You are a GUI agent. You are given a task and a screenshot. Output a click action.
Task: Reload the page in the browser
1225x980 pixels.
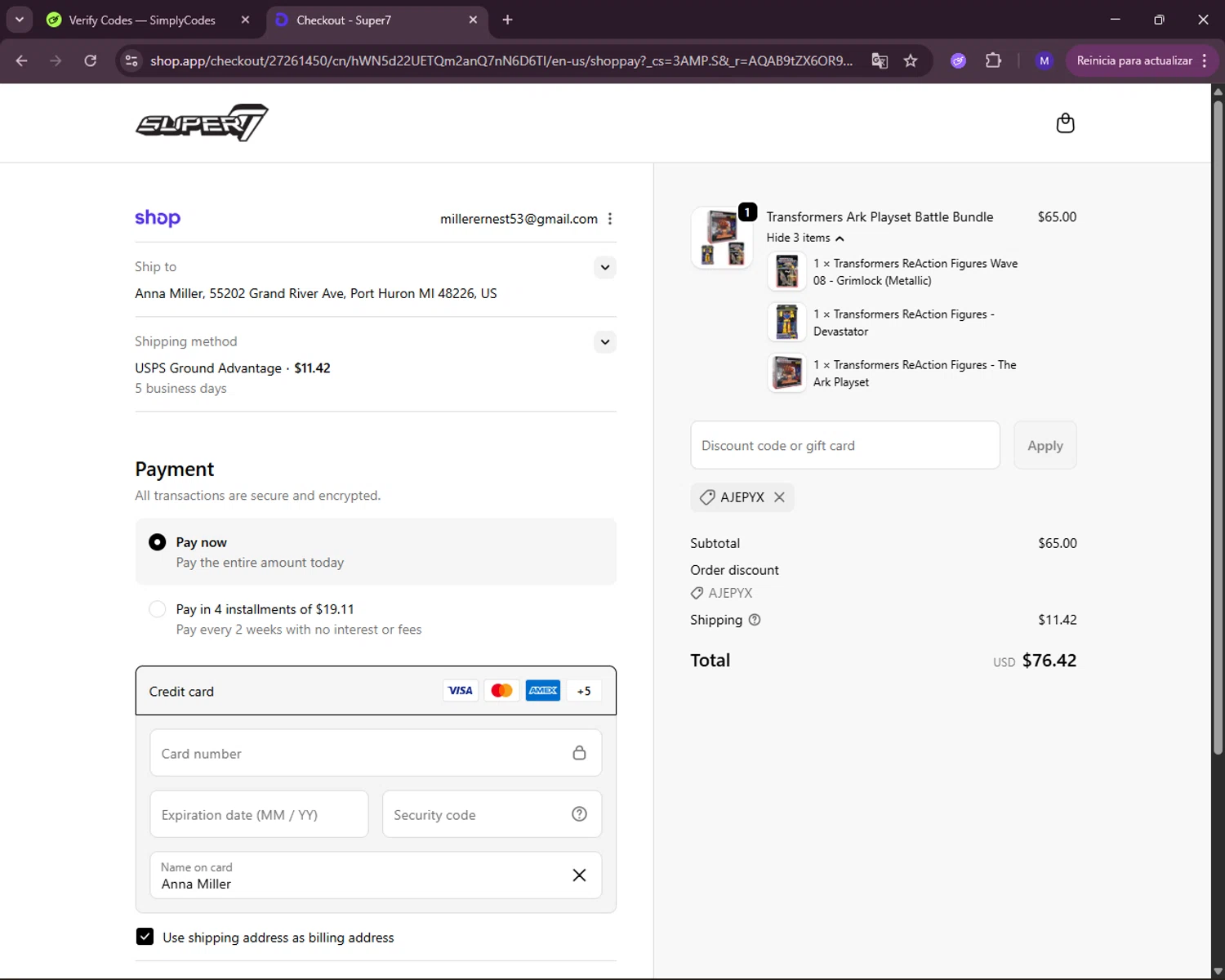click(x=91, y=60)
